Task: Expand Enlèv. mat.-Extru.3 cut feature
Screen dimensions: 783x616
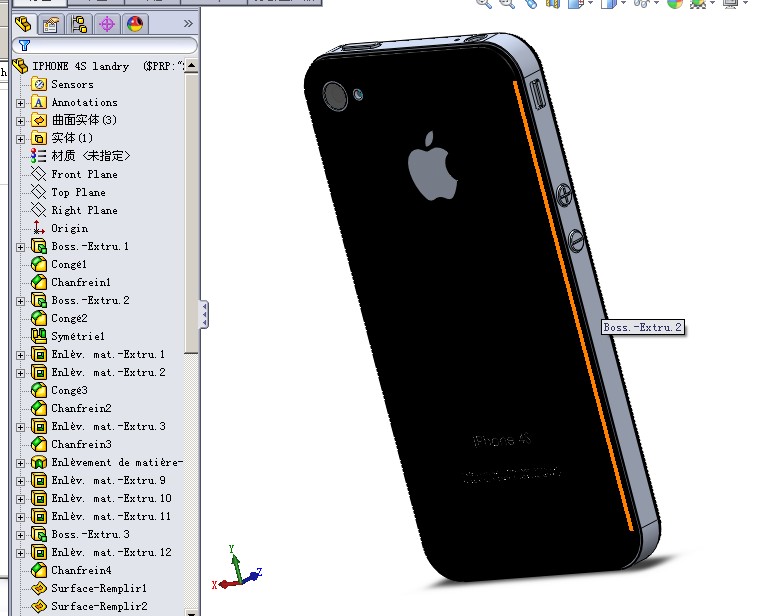Action: click(20, 427)
